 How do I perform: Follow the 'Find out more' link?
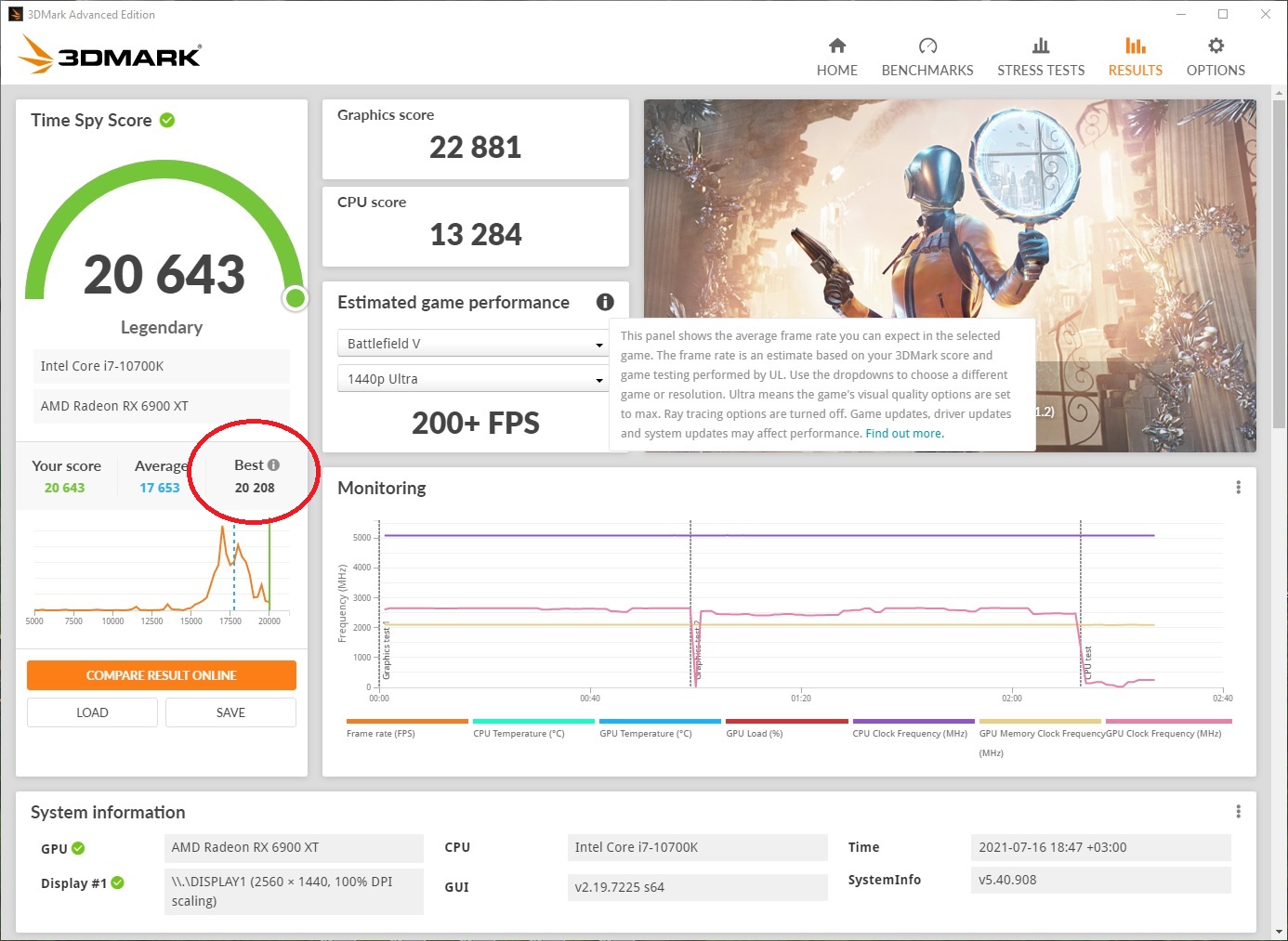[904, 434]
